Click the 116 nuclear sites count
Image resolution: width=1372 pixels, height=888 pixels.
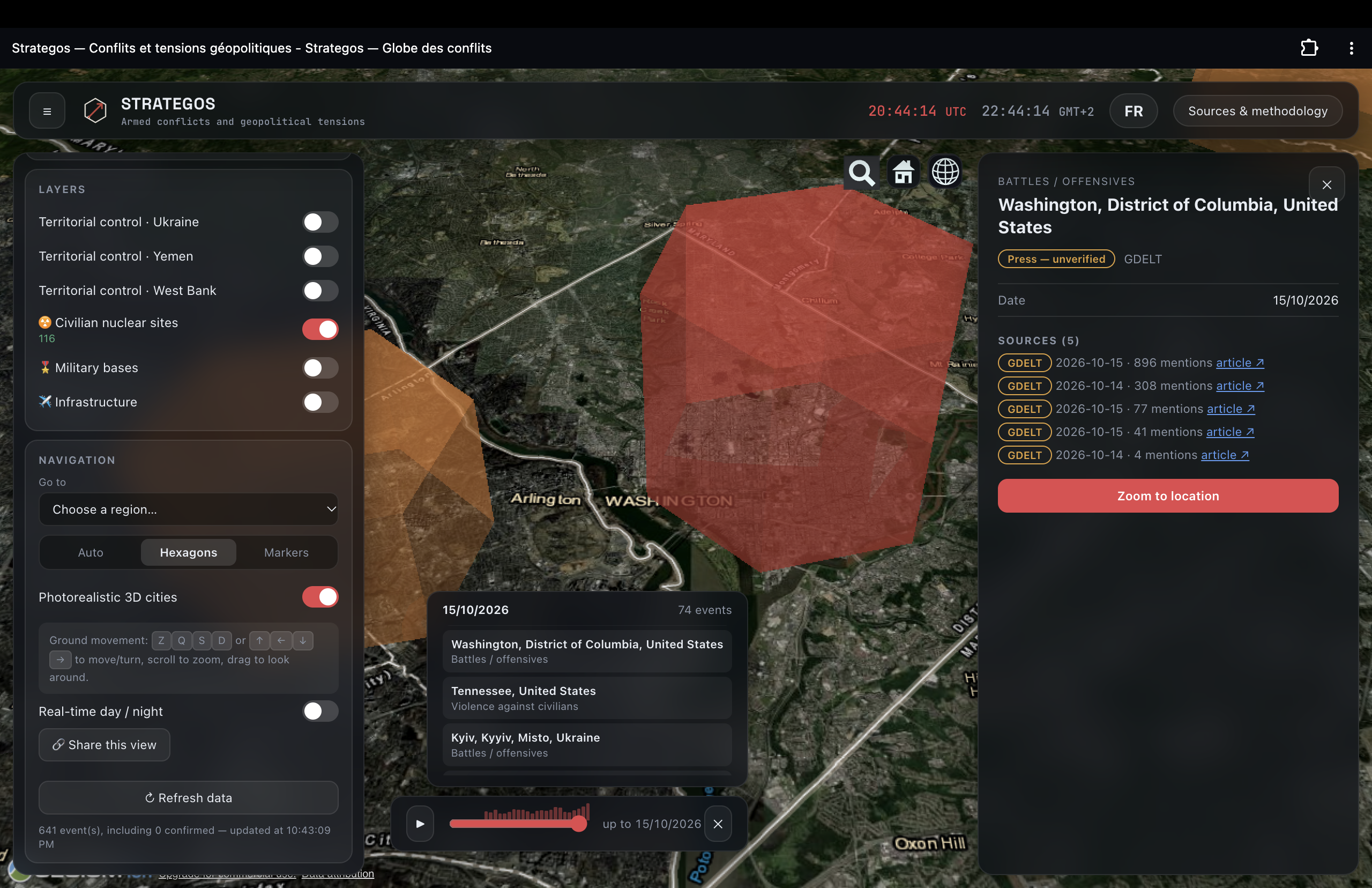pos(47,338)
